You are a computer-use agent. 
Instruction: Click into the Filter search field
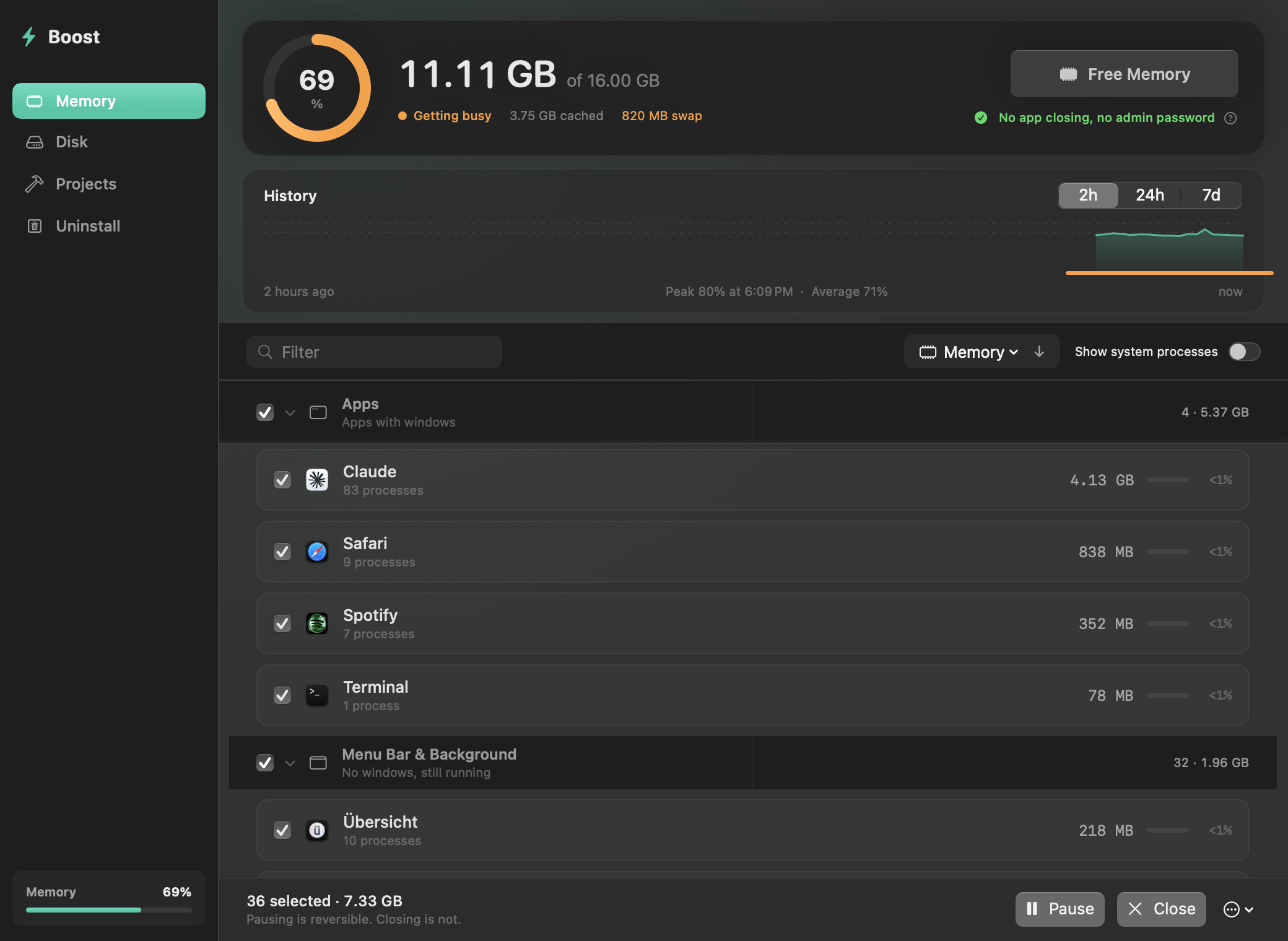(374, 352)
